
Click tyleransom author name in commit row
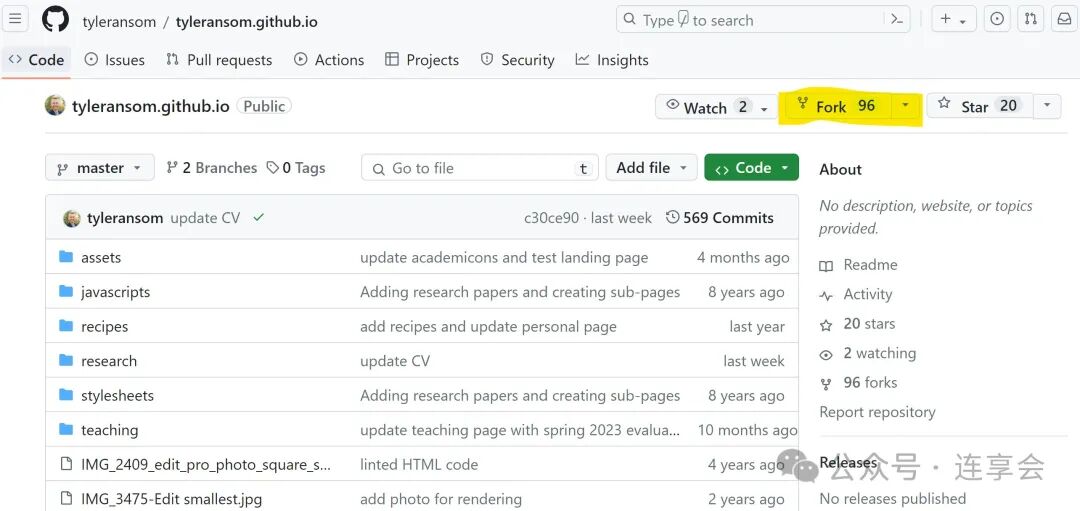click(125, 218)
